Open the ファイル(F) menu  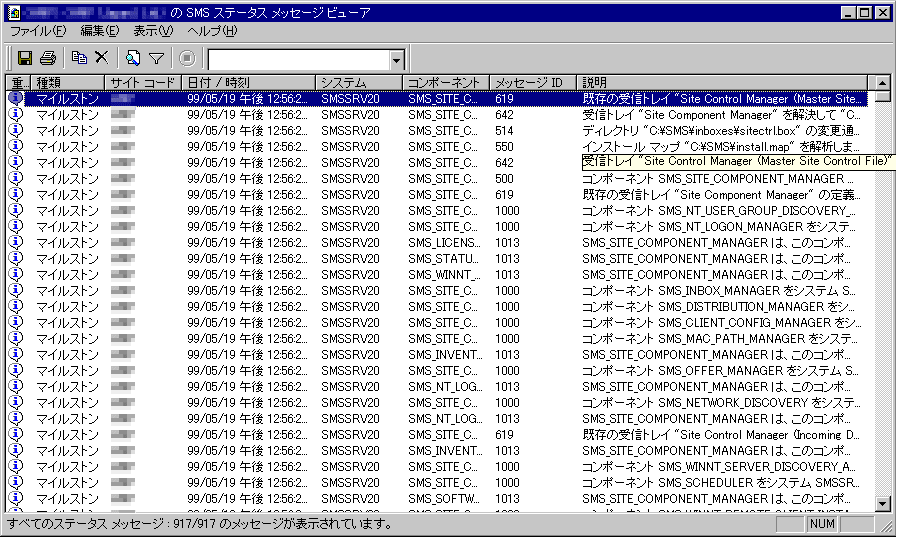click(38, 31)
